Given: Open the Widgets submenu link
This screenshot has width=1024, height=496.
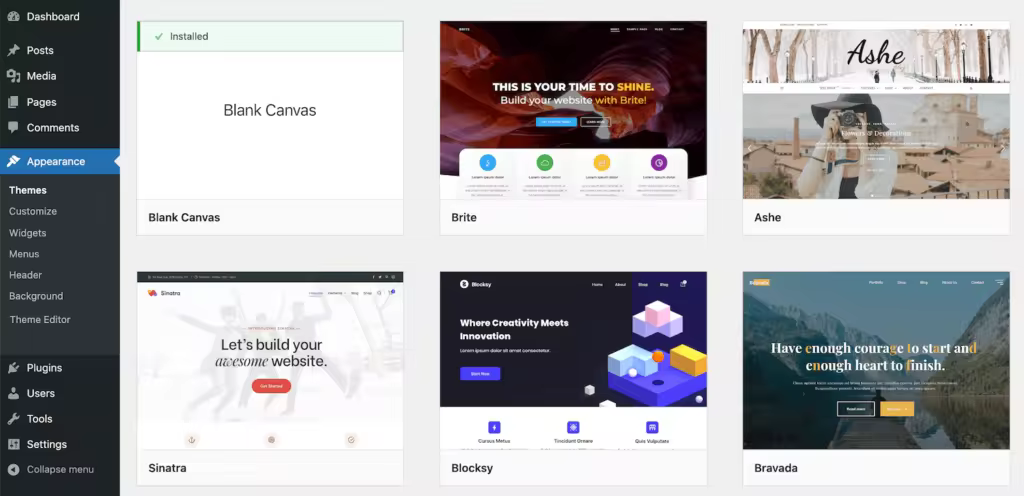Looking at the screenshot, I should [x=27, y=232].
